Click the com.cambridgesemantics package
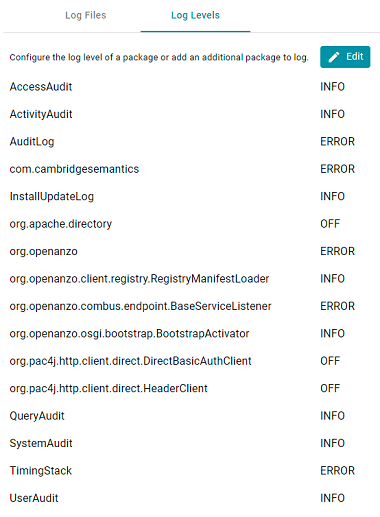 (x=74, y=169)
